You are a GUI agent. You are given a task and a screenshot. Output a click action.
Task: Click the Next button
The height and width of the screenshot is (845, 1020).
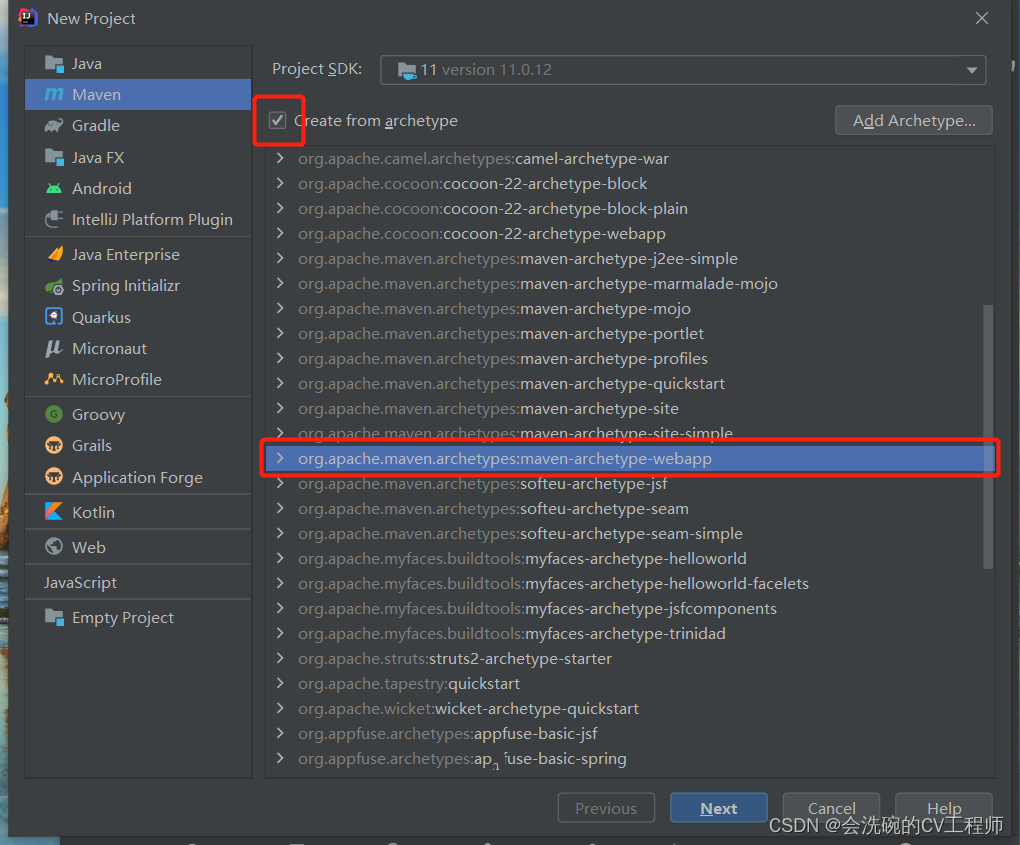click(719, 808)
